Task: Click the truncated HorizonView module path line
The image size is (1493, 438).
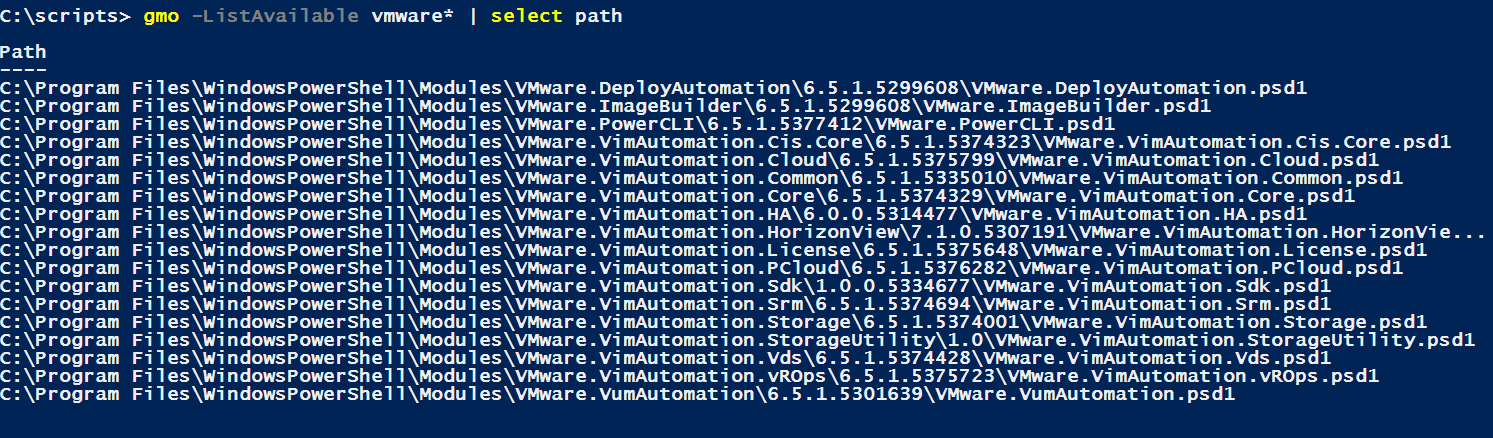Action: click(744, 232)
